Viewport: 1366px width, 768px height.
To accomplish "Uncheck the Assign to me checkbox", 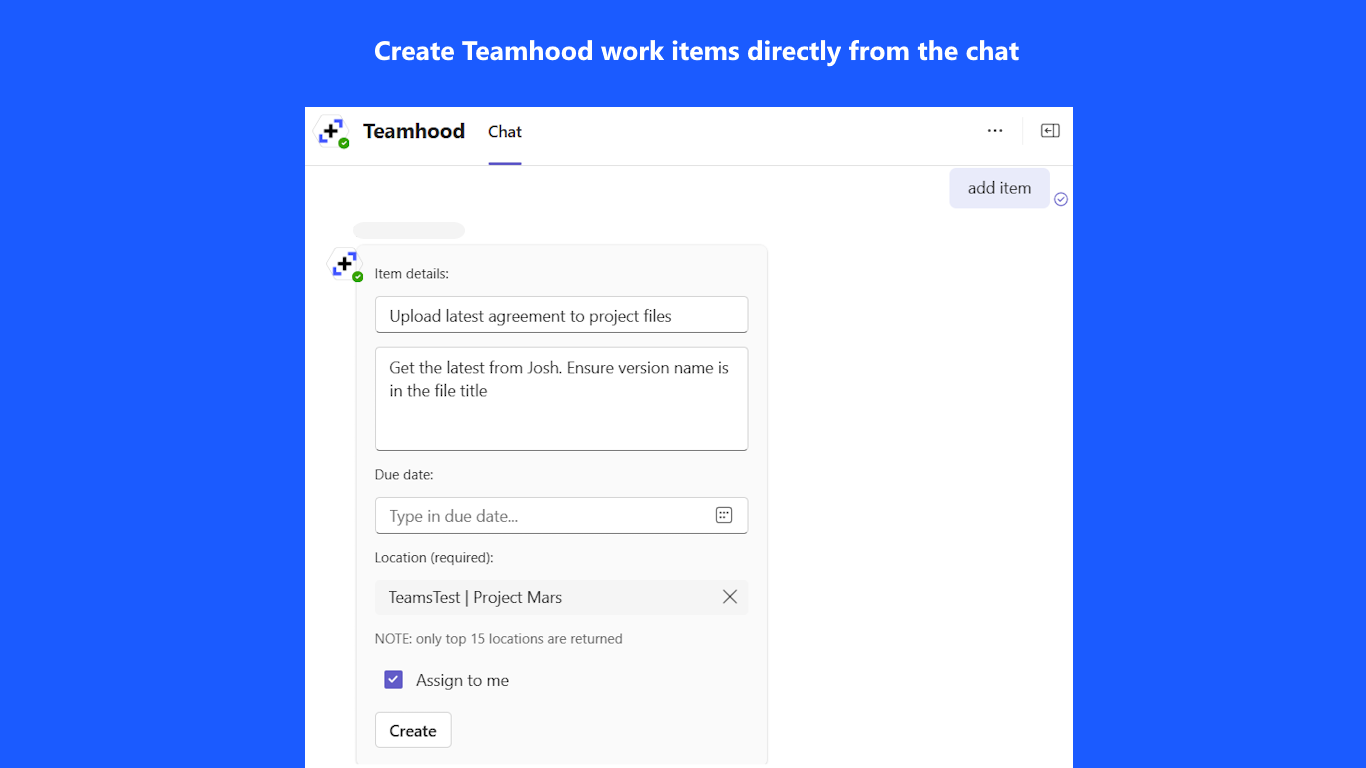I will (x=394, y=680).
